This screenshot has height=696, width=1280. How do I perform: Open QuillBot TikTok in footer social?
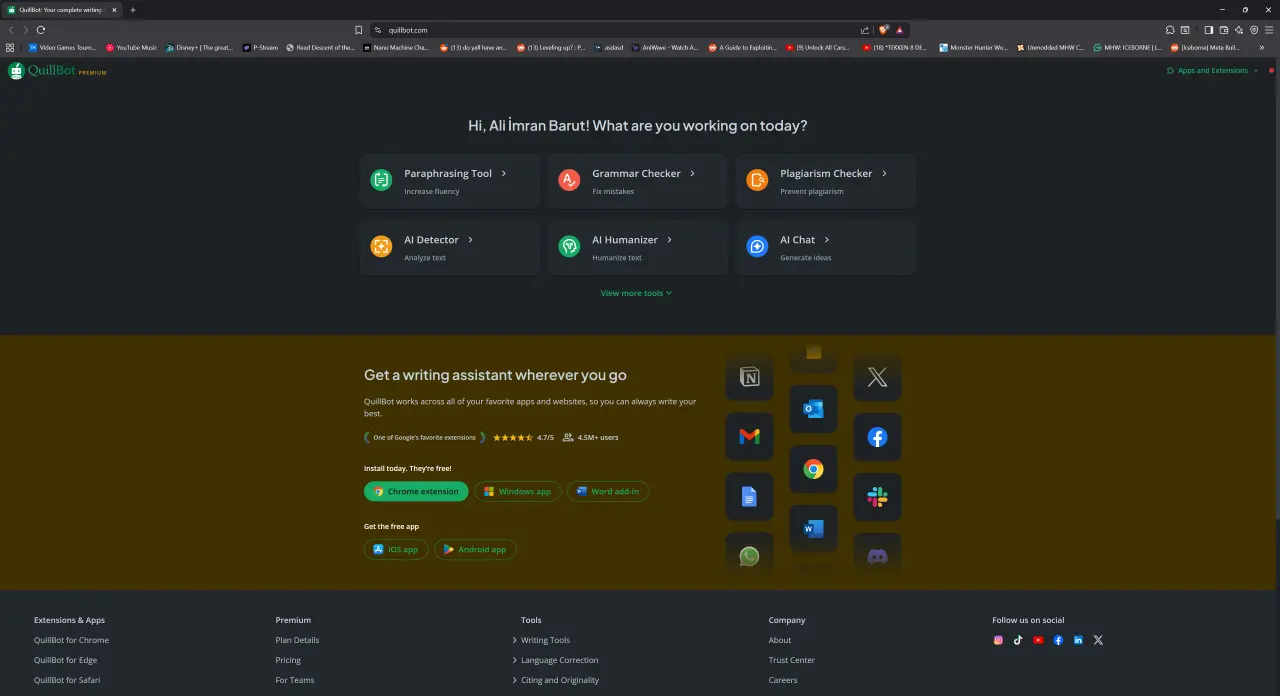[1018, 640]
